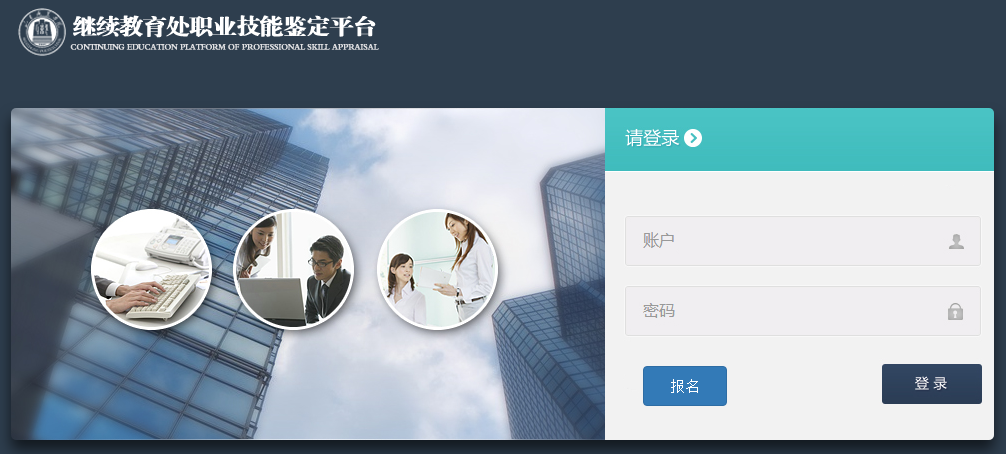Viewport: 1006px width, 454px height.
Task: Click the teal login header bar
Action: (x=799, y=139)
